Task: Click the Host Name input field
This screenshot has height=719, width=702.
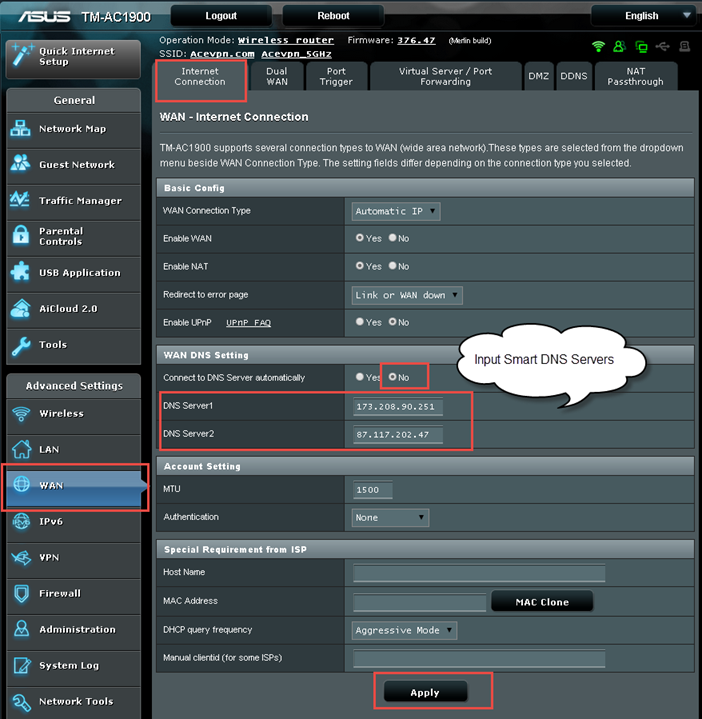Action: pos(479,573)
